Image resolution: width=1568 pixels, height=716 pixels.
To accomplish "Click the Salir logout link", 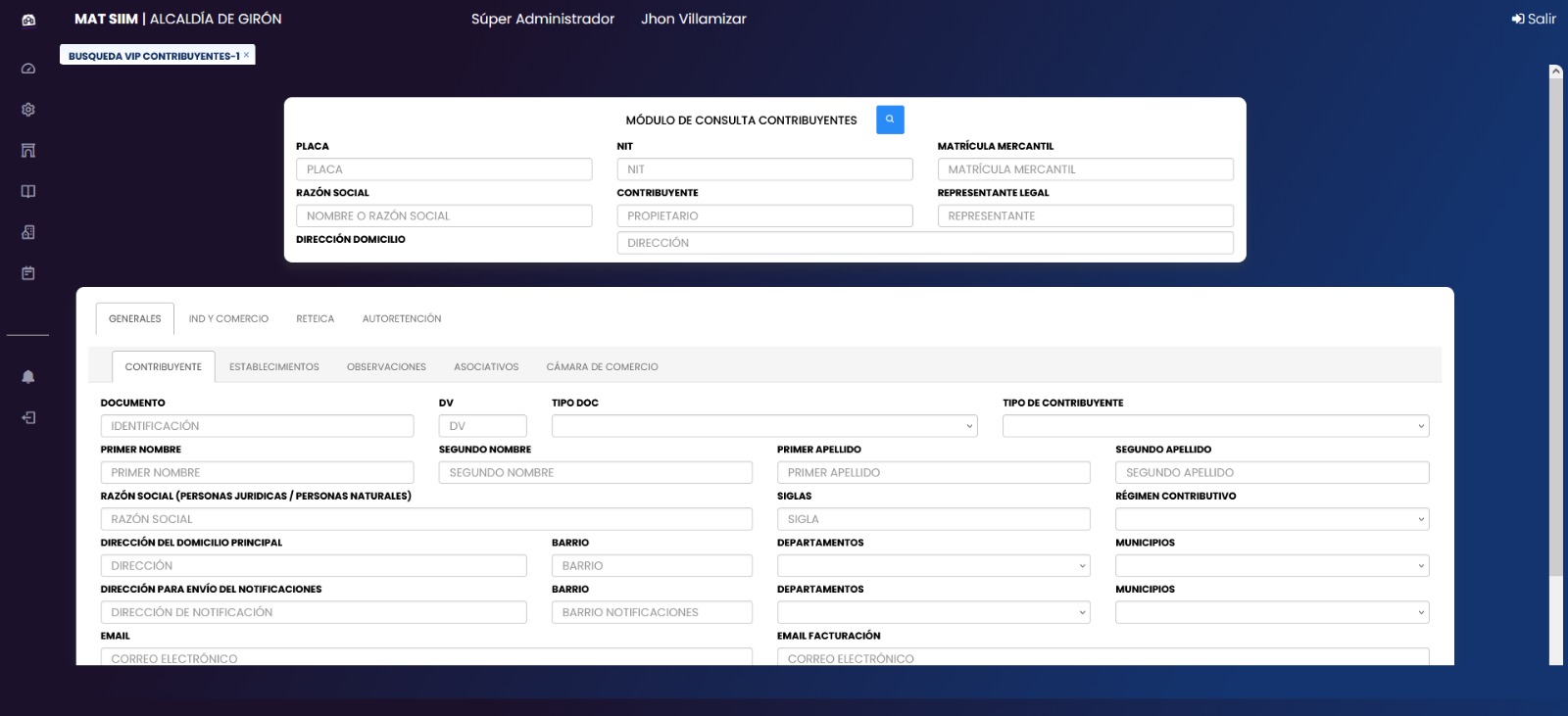I will (x=1534, y=19).
